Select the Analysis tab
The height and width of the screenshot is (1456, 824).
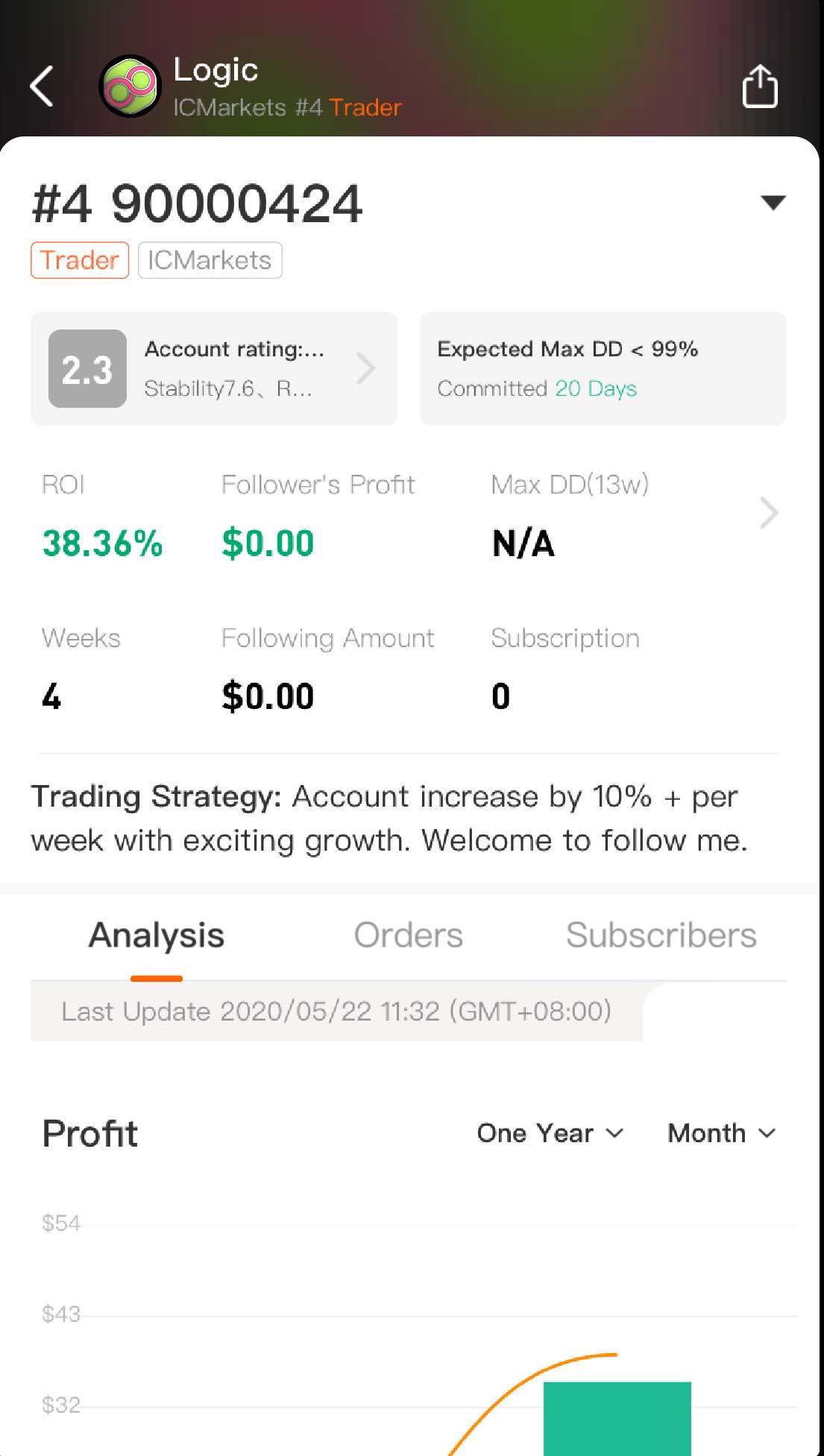pos(157,935)
